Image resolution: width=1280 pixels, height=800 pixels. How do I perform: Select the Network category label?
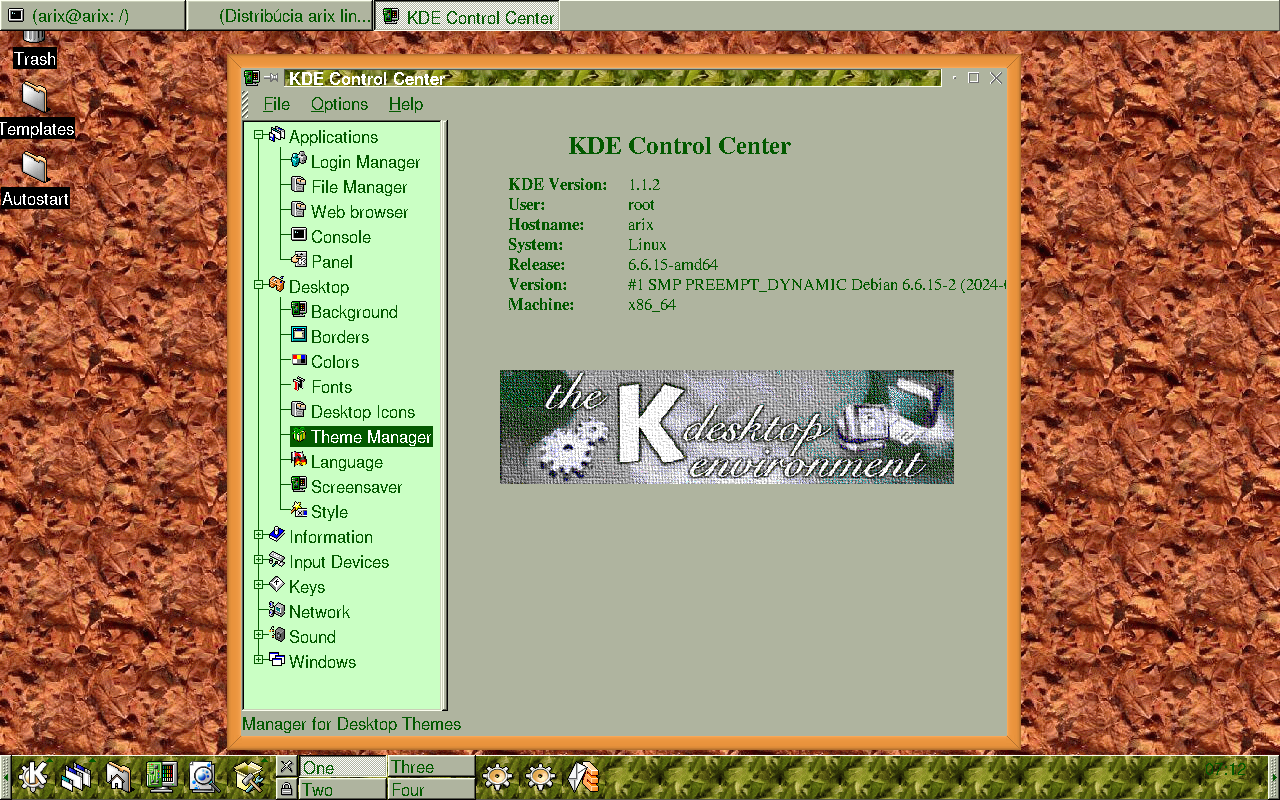pyautogui.click(x=319, y=612)
